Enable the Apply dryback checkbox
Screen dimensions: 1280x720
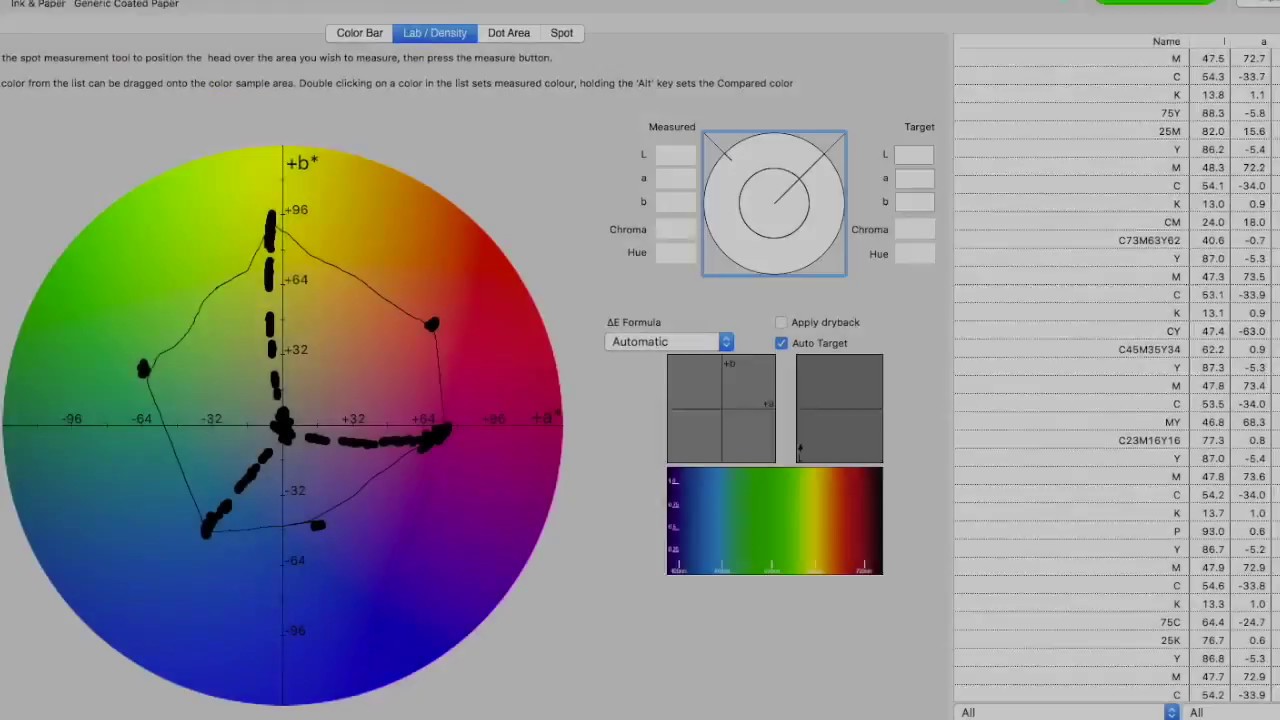pyautogui.click(x=781, y=322)
